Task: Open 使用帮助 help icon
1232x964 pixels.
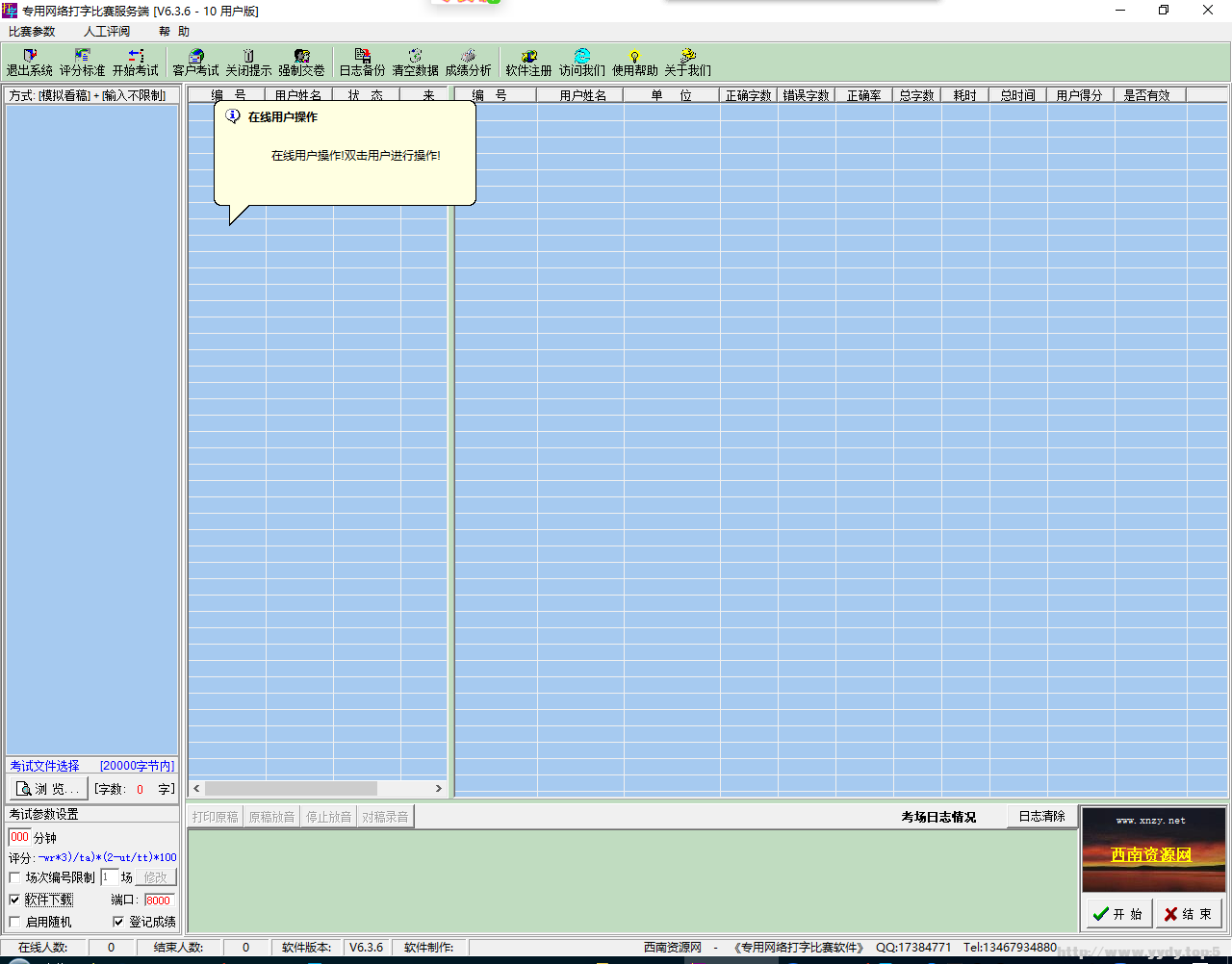Action: [x=634, y=63]
